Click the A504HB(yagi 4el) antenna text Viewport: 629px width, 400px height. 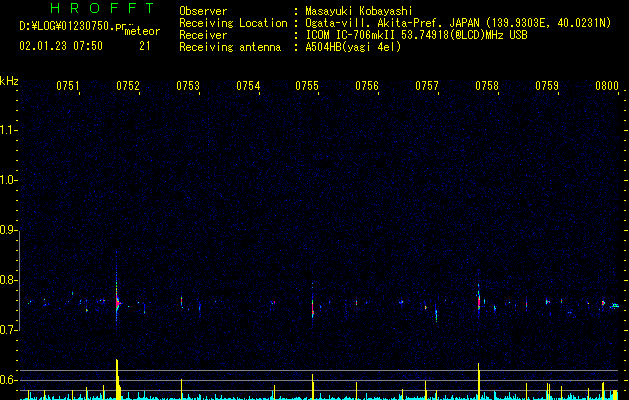[353, 47]
